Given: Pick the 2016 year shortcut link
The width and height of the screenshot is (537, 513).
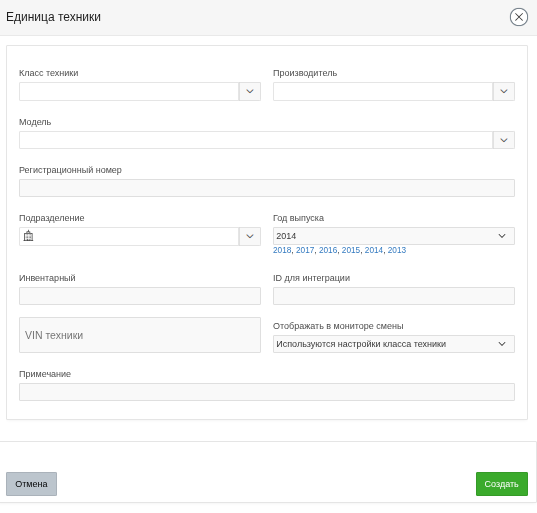Looking at the screenshot, I should tap(328, 250).
